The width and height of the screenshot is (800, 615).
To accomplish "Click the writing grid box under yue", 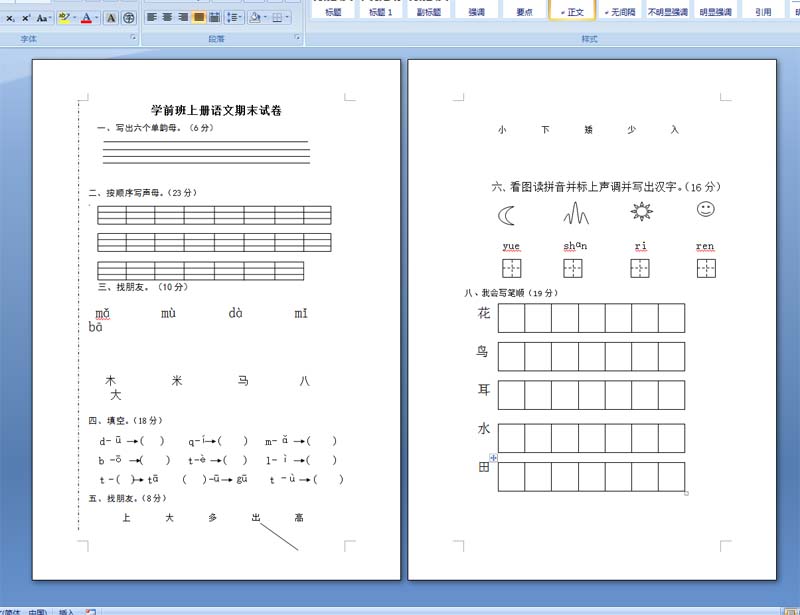I will click(x=512, y=268).
